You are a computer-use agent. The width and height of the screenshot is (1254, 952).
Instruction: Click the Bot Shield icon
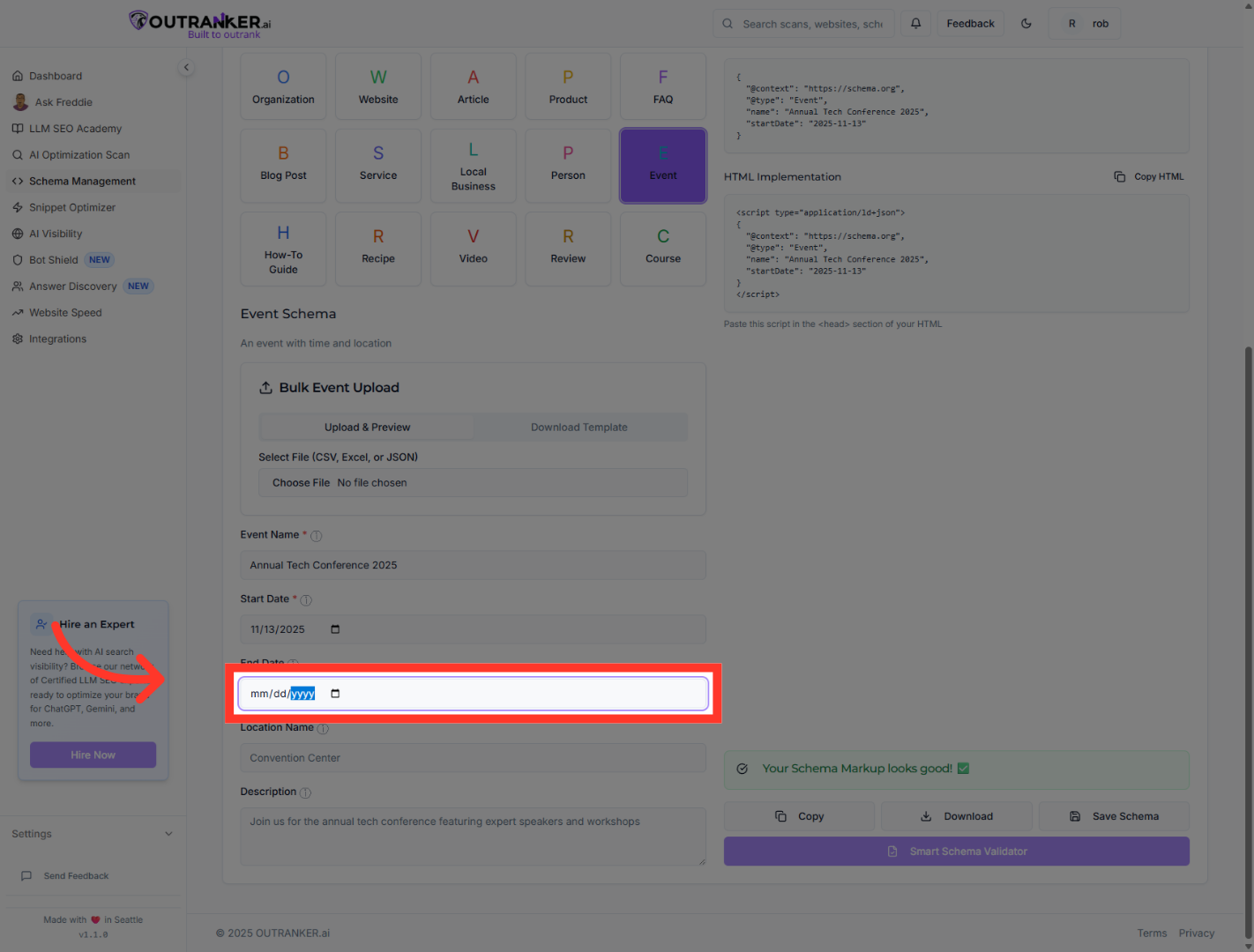point(18,260)
